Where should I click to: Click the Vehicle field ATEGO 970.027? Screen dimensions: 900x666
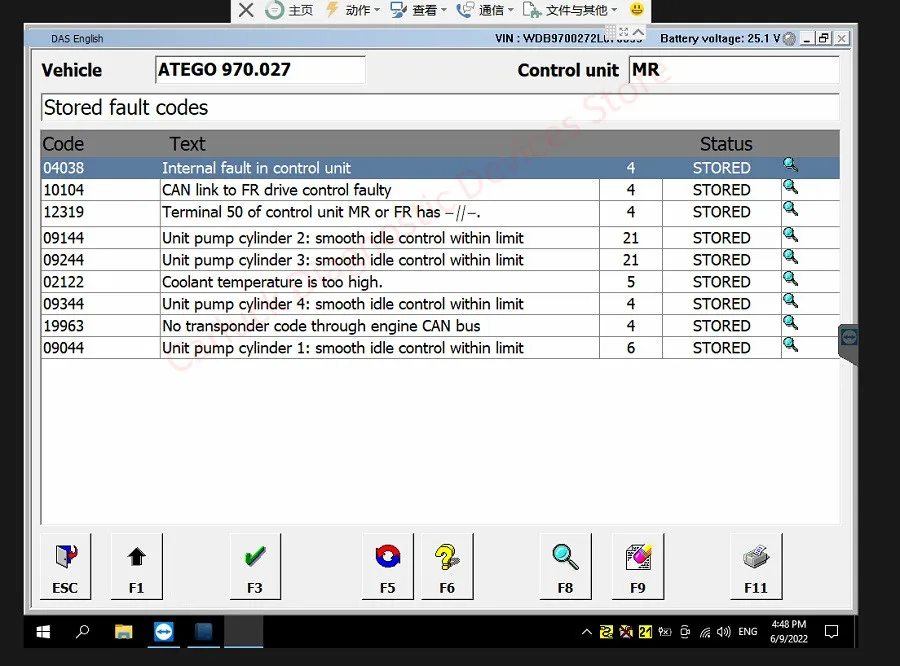(x=260, y=70)
